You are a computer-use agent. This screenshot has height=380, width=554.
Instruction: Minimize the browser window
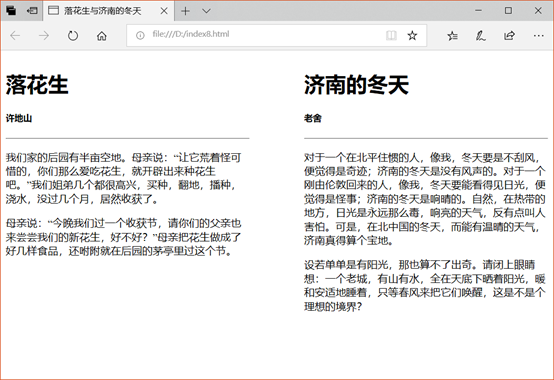(x=478, y=11)
